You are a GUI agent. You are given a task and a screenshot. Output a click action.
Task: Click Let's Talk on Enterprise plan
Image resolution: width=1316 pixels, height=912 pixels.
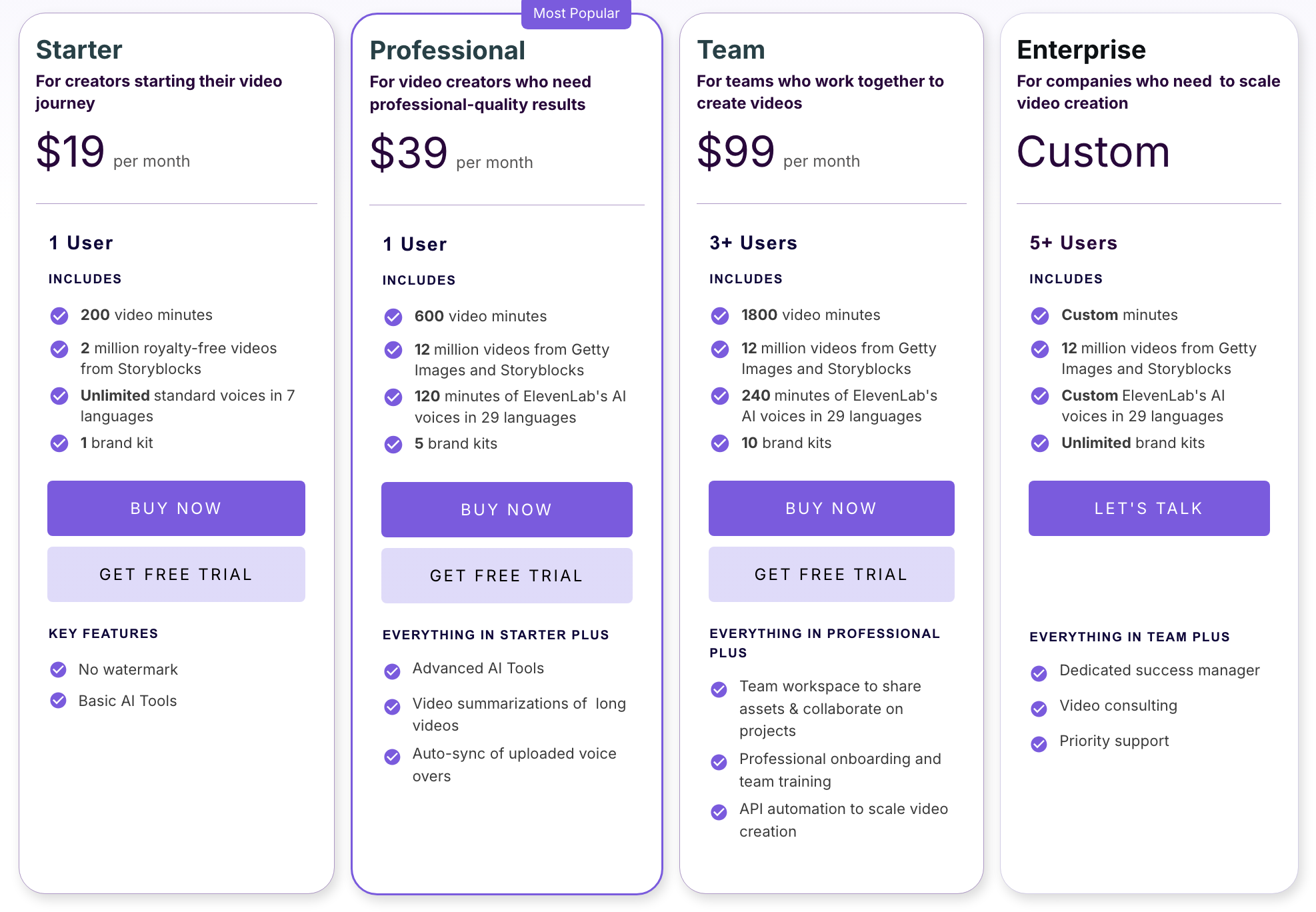click(1149, 508)
